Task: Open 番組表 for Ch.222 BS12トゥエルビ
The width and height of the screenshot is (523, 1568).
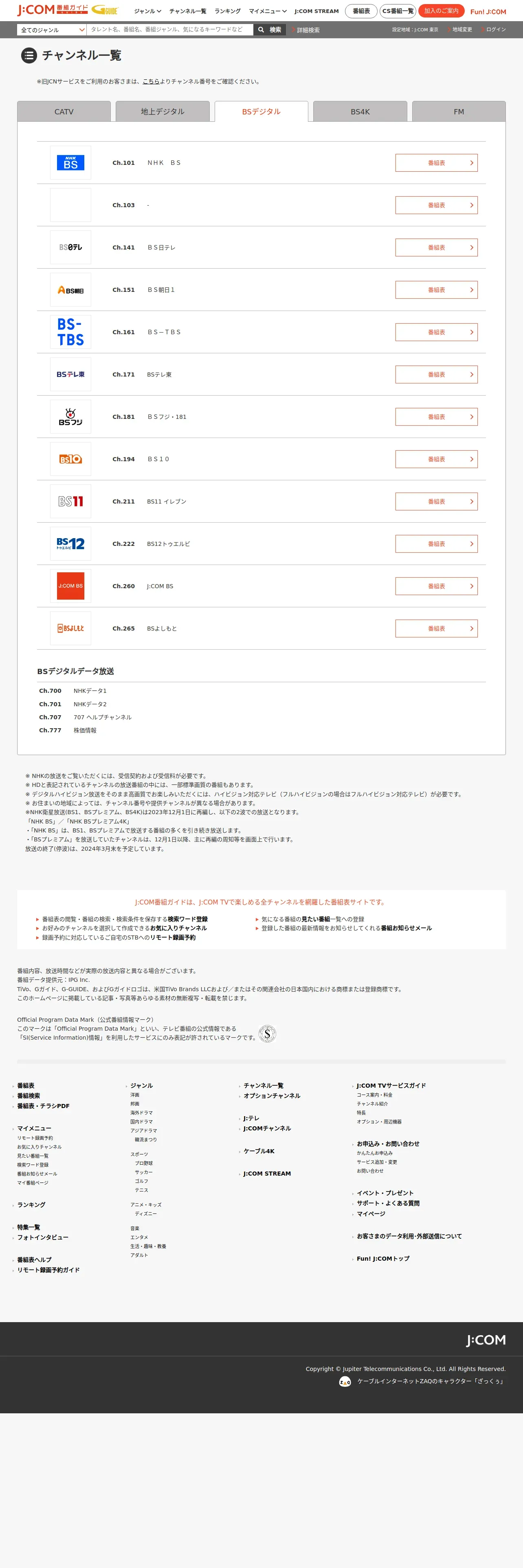Action: click(437, 543)
